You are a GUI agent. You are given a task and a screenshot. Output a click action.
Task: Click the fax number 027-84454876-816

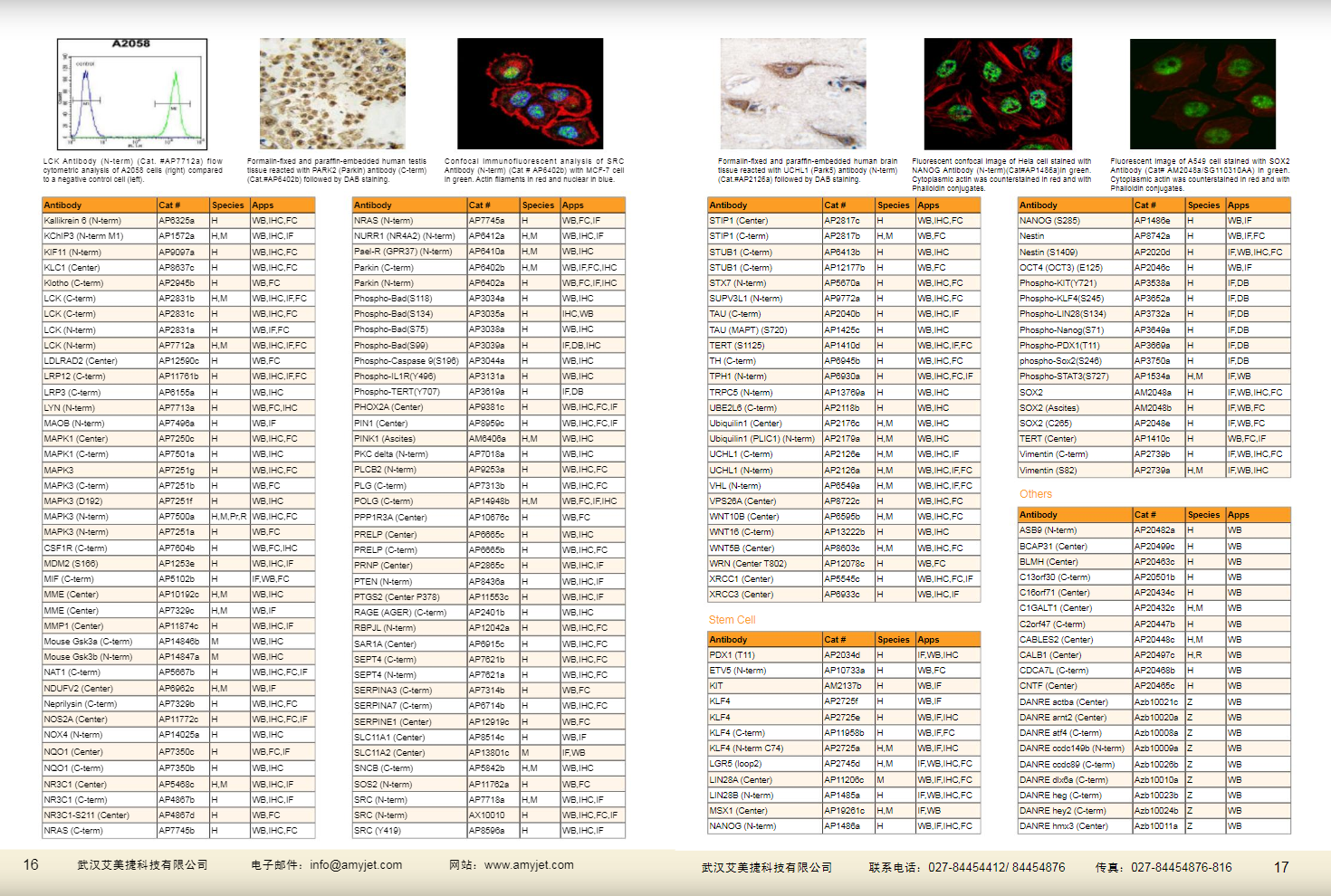tap(1181, 867)
